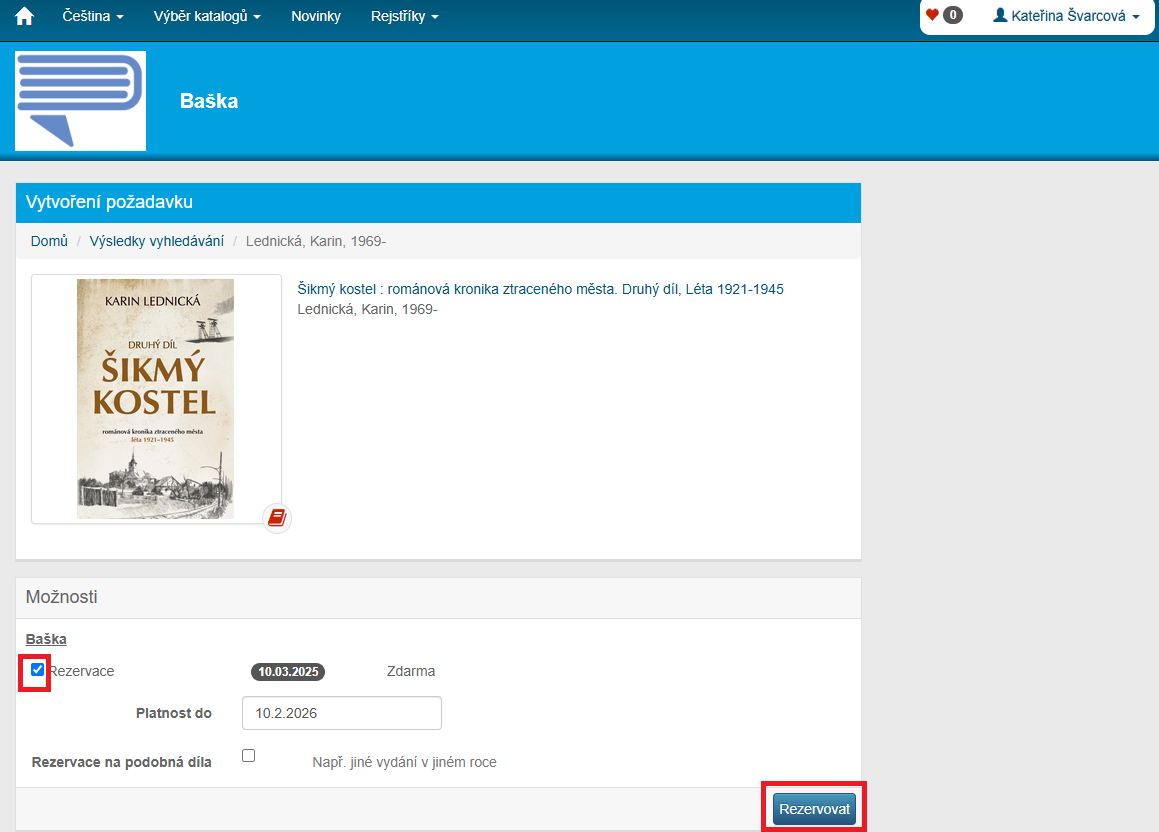Click the library speech-bubble logo
This screenshot has width=1159, height=832.
point(80,101)
